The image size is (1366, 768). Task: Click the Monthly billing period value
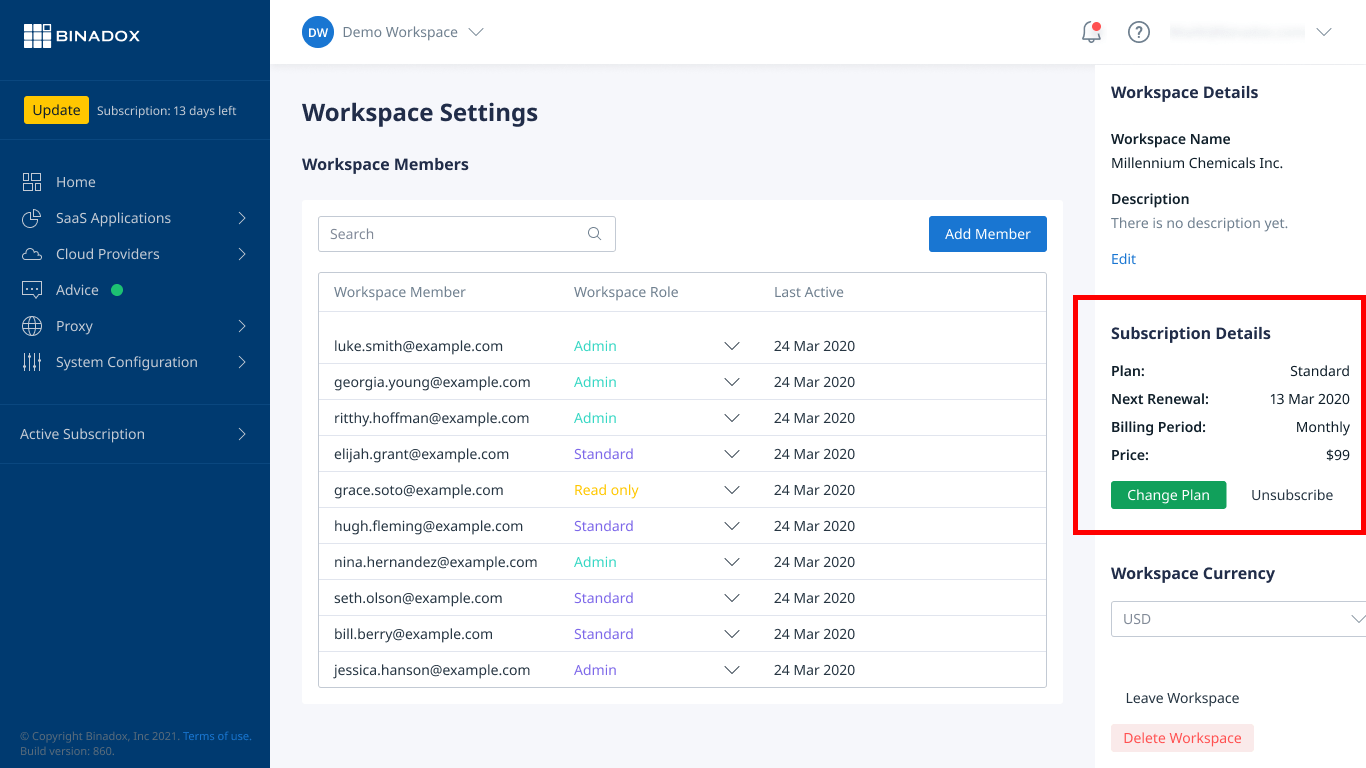point(1323,427)
